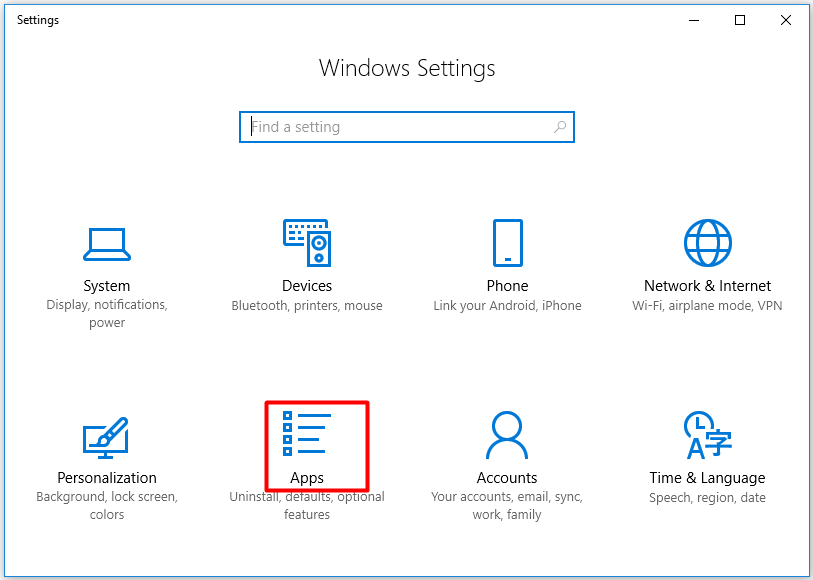Viewport: 813px width, 580px height.
Task: Click the Network & Internet label
Action: tap(707, 286)
